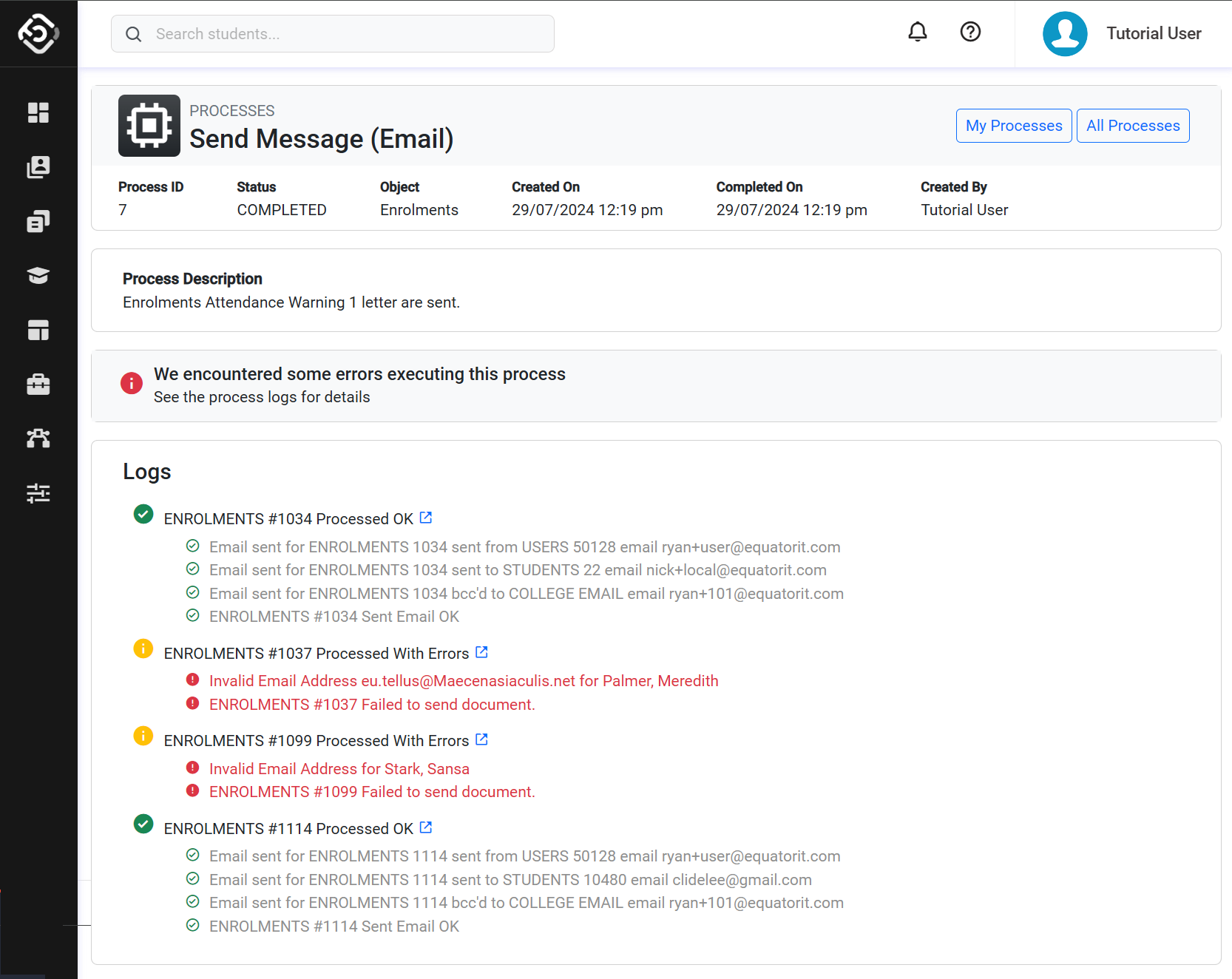Select the stacked documents sidebar icon
This screenshot has width=1232, height=979.
38,221
